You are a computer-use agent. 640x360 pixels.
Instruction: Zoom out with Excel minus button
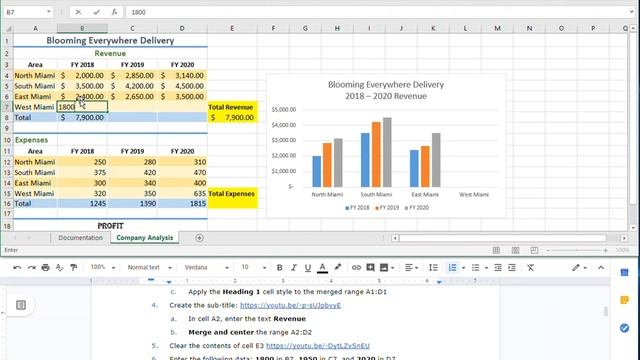pos(548,250)
